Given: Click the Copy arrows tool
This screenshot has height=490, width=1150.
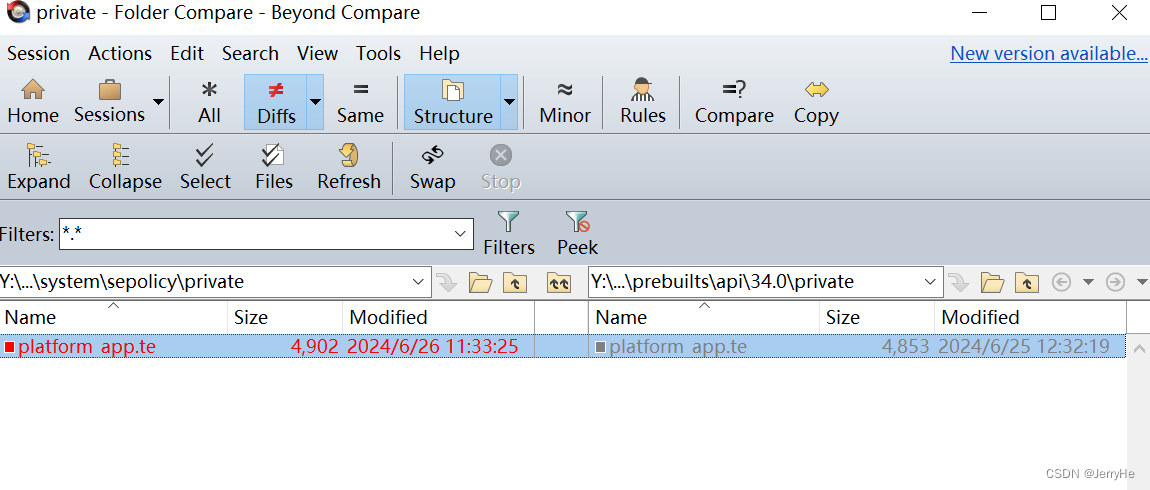Looking at the screenshot, I should [816, 102].
